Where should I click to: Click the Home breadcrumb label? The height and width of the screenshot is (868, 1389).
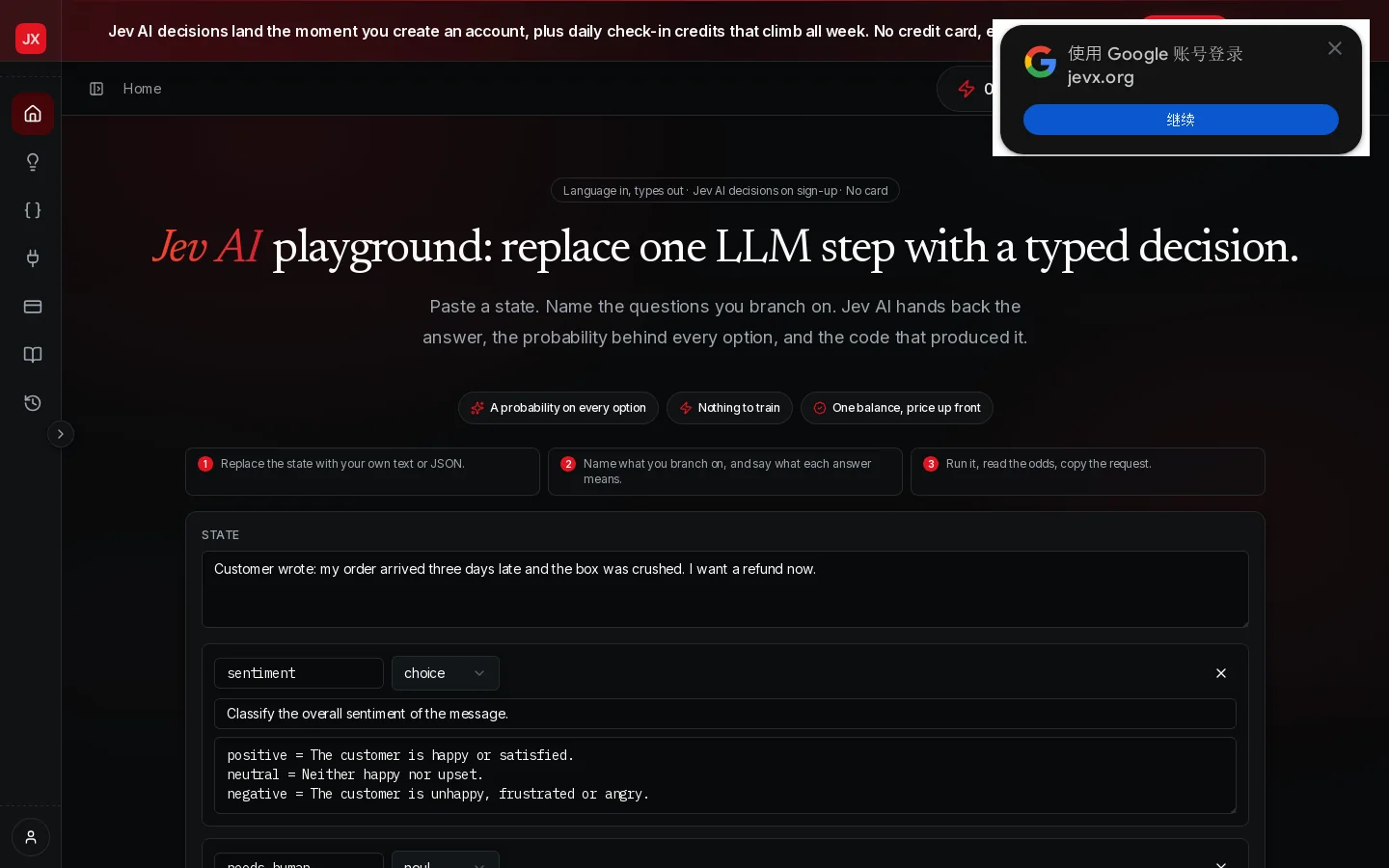(x=143, y=89)
